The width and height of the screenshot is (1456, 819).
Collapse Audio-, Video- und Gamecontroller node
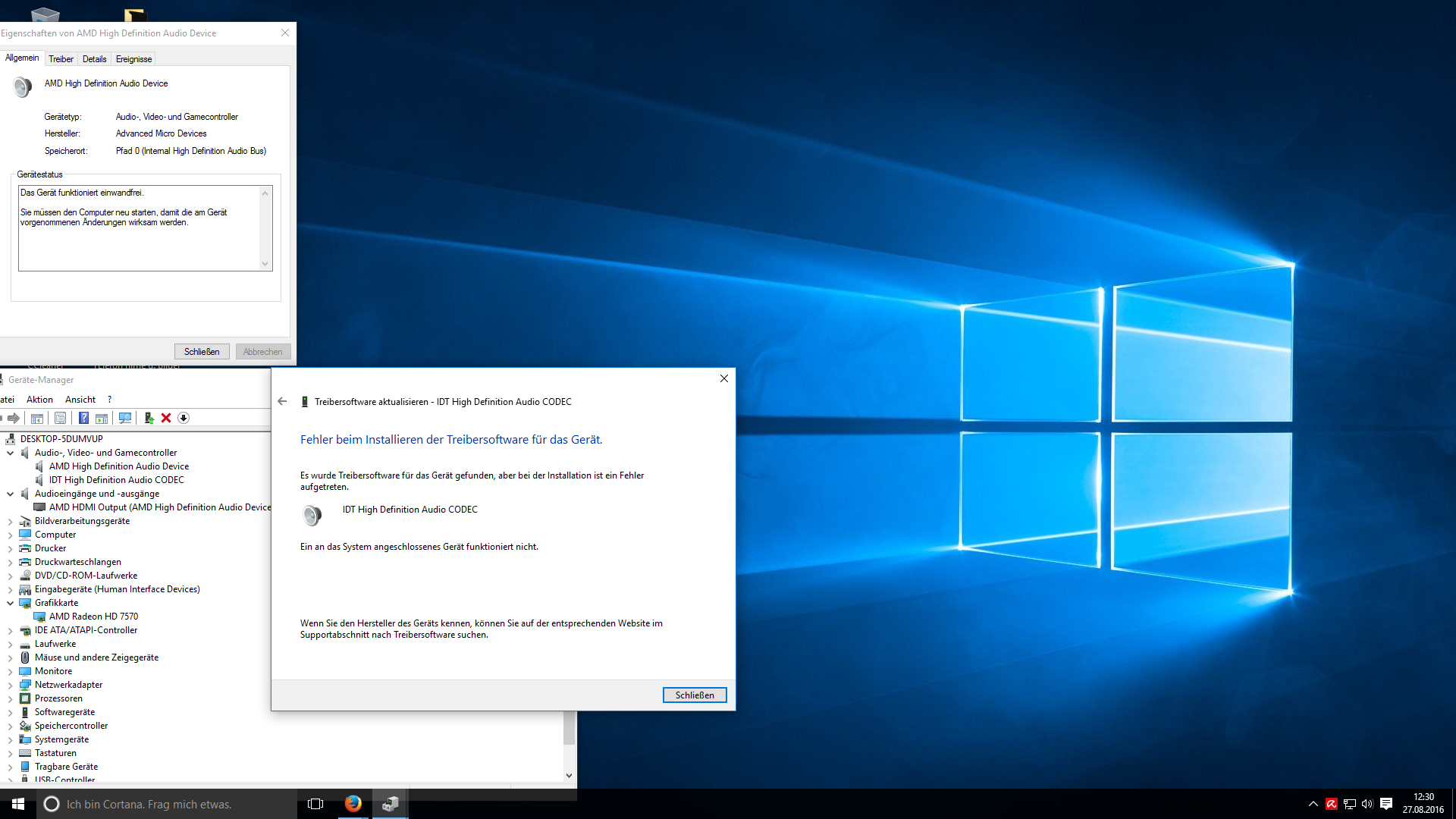11,453
